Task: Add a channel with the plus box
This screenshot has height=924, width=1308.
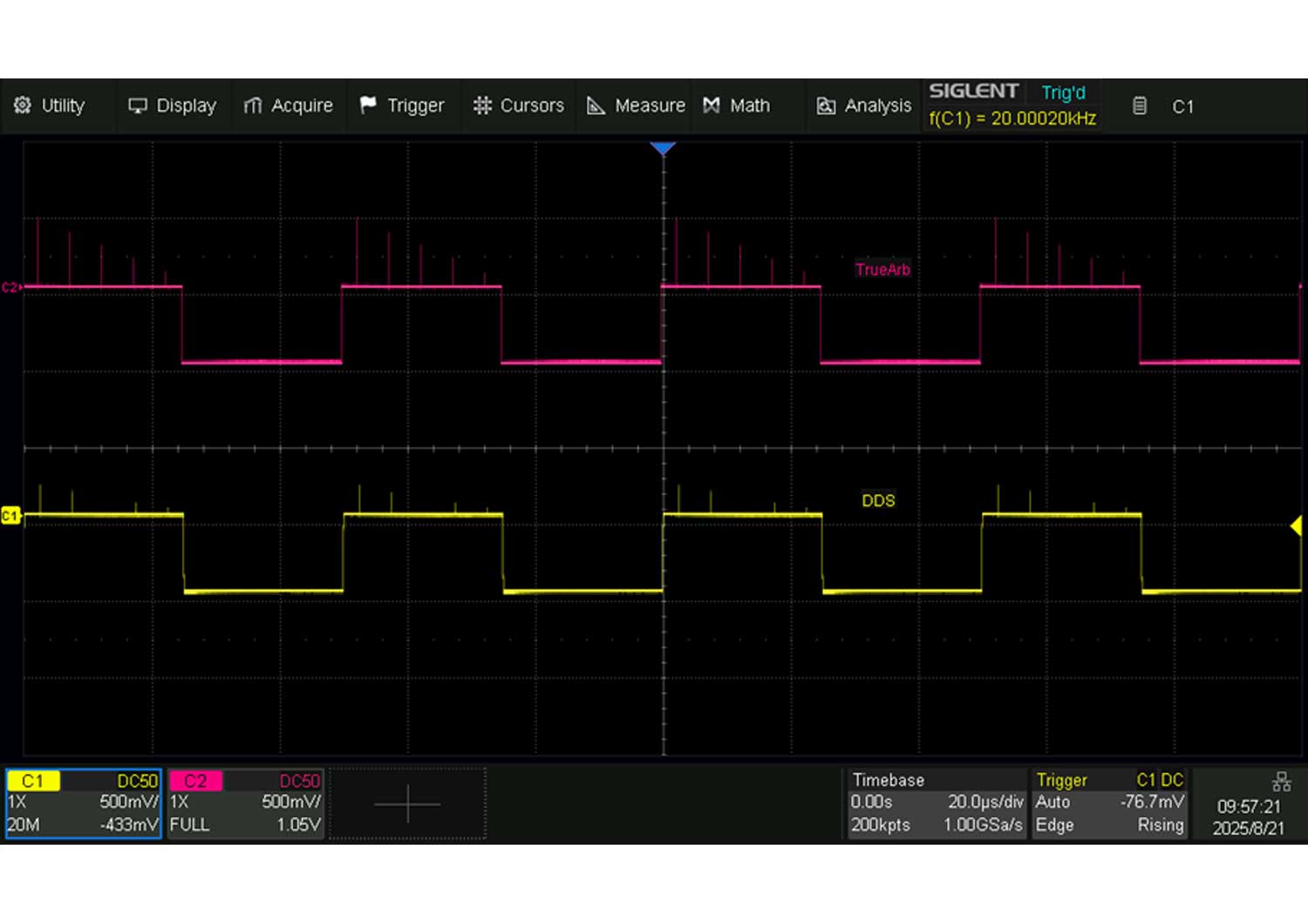Action: point(407,804)
